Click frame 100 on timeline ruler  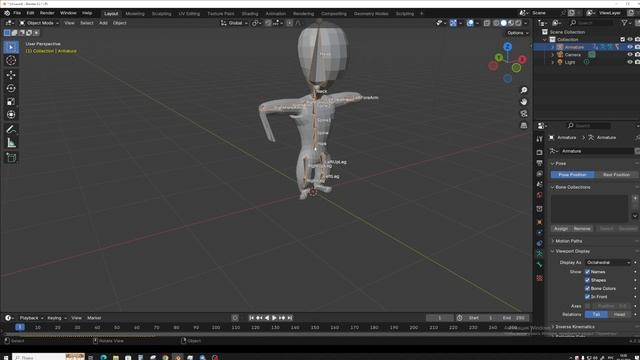(x=216, y=328)
